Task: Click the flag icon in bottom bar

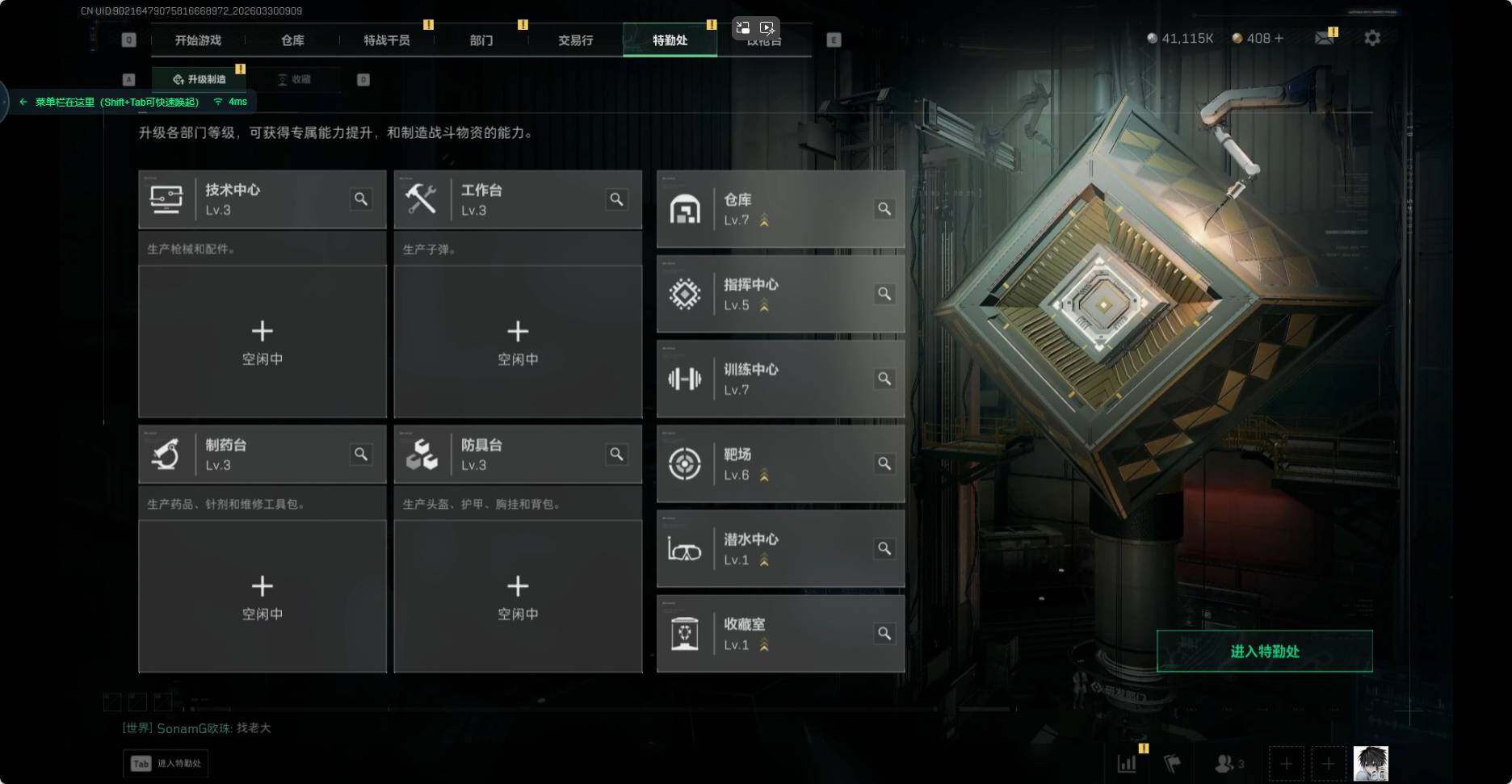Action: (1172, 763)
